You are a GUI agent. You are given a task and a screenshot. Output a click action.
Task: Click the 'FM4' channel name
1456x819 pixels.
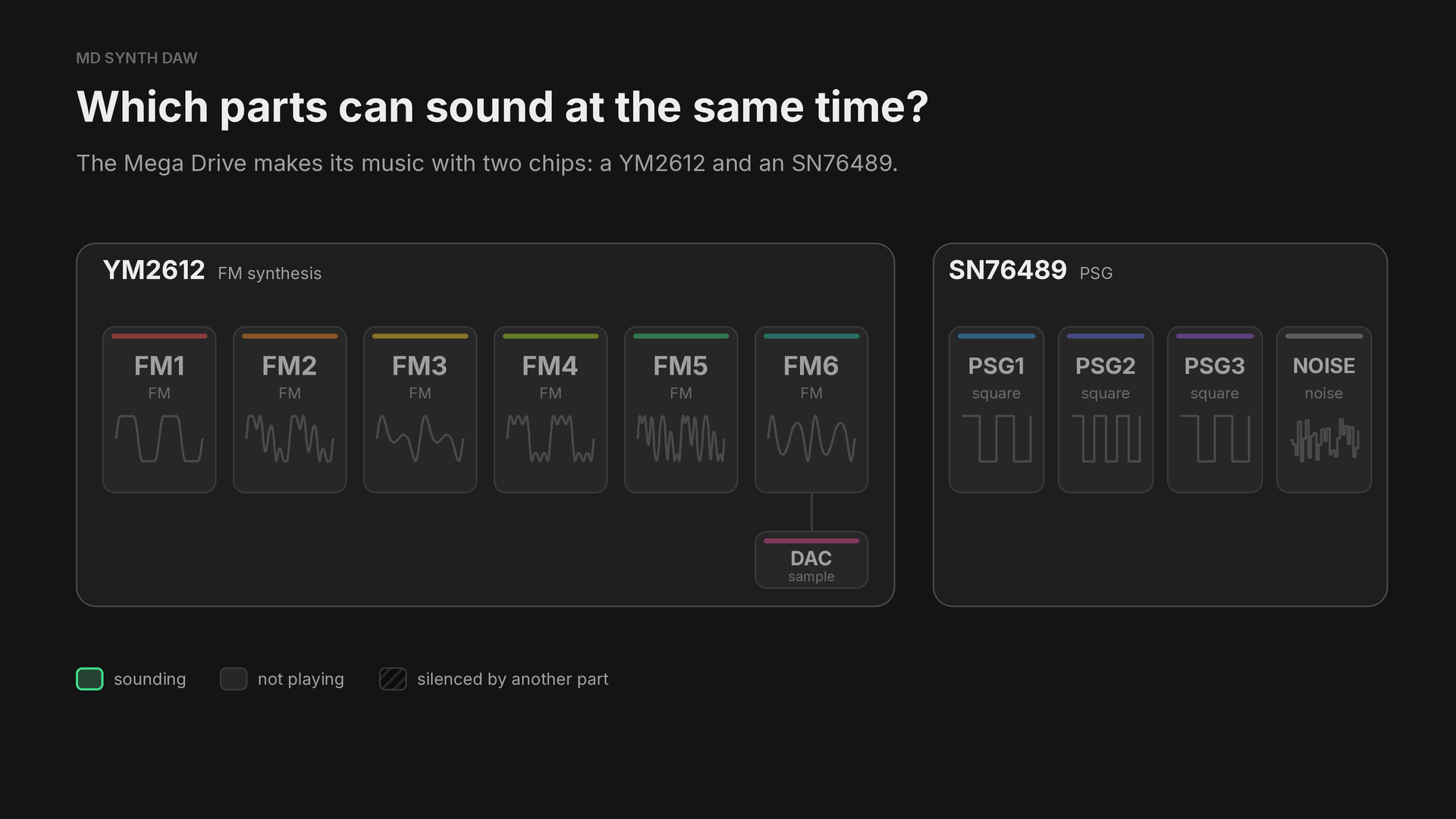click(551, 366)
